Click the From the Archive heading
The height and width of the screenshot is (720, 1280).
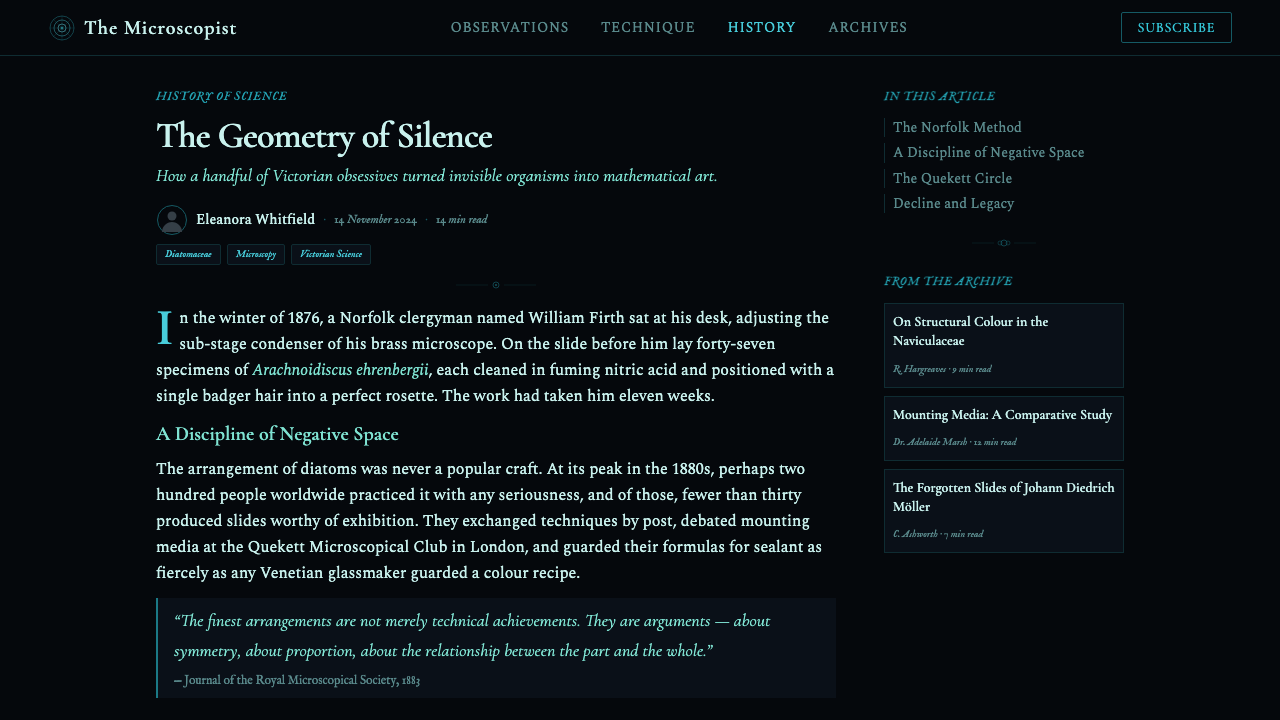[x=948, y=281]
